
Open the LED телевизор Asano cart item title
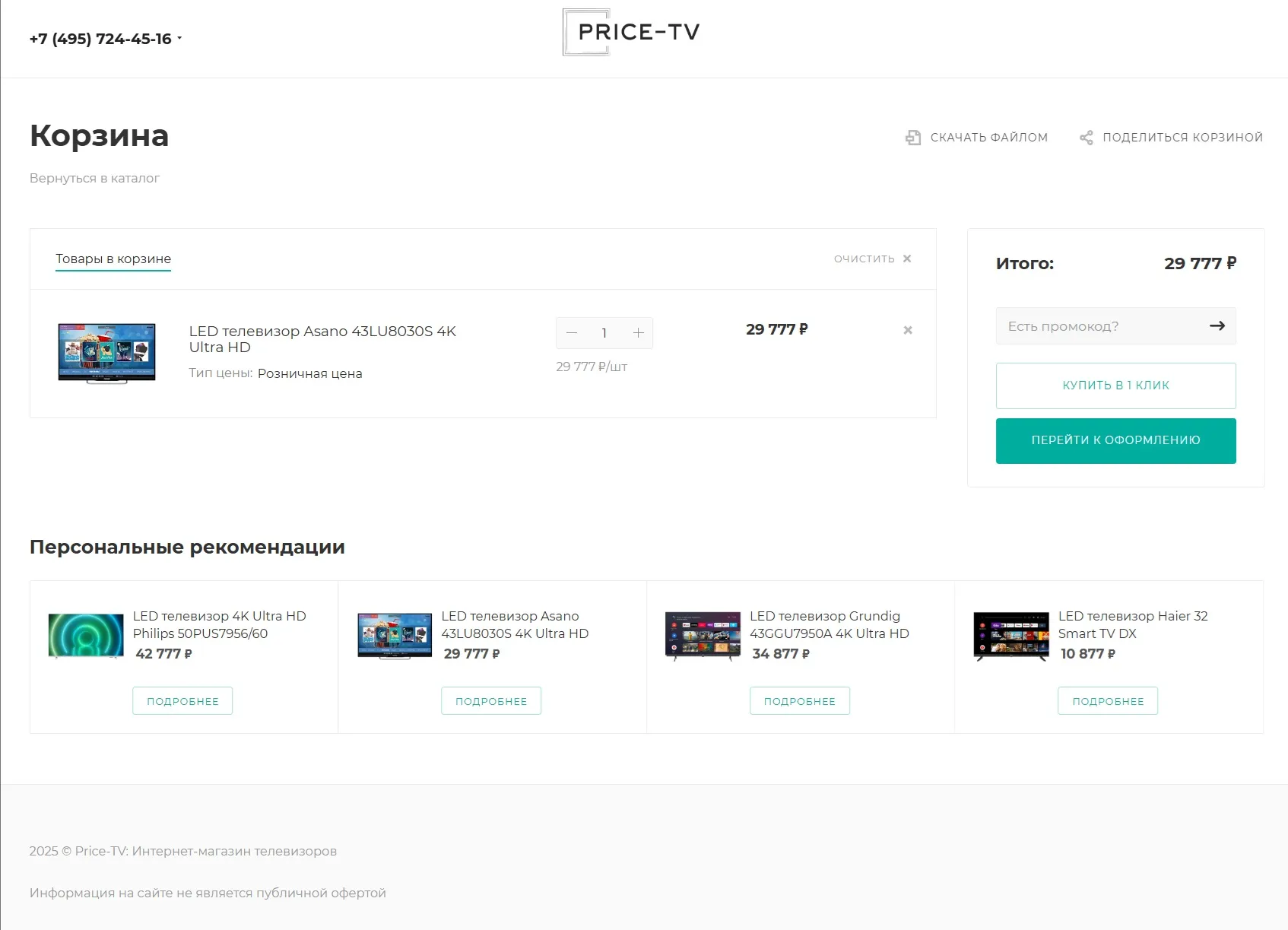[x=322, y=339]
